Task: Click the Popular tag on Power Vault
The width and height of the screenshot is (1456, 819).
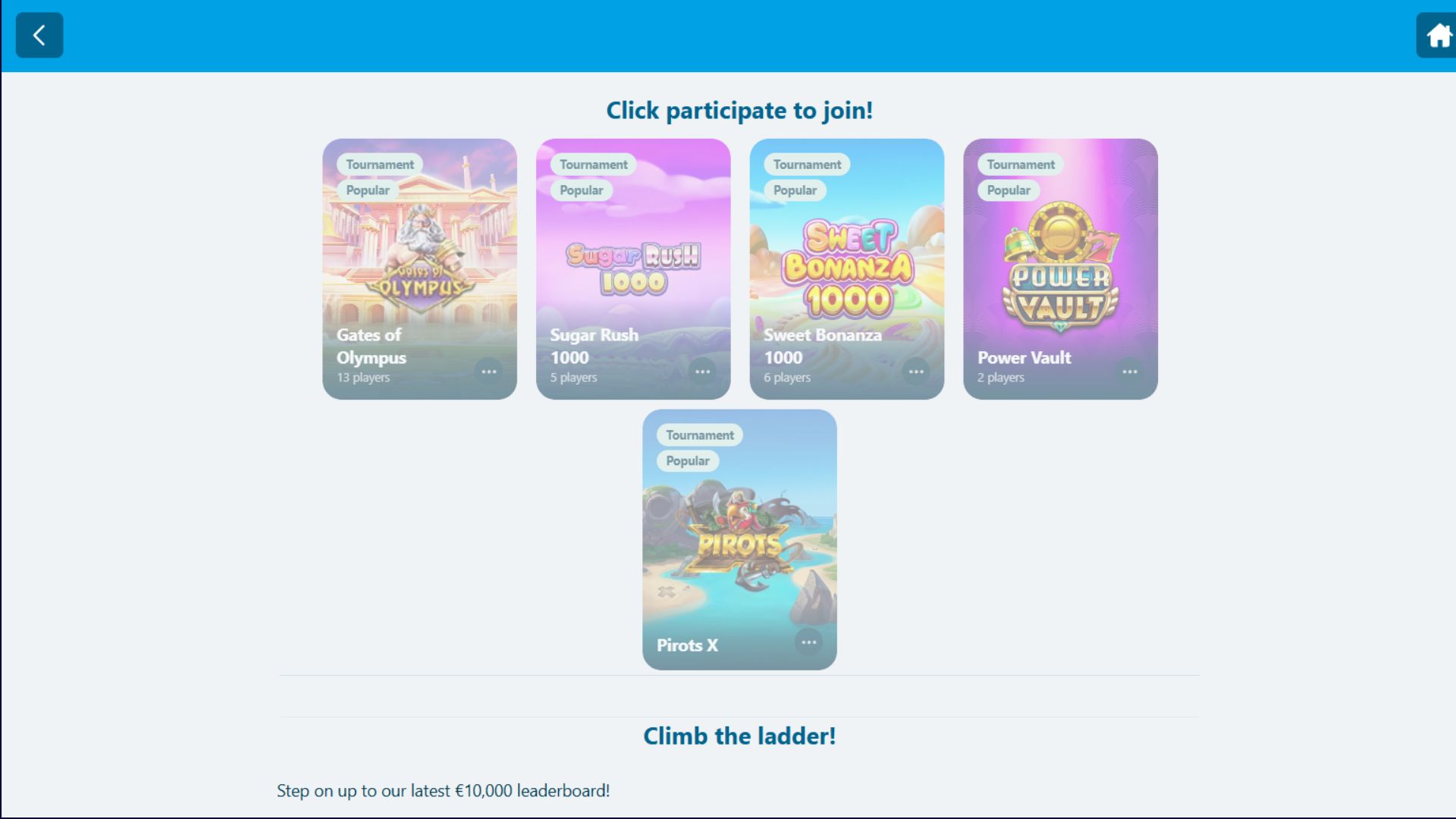Action: coord(1009,190)
